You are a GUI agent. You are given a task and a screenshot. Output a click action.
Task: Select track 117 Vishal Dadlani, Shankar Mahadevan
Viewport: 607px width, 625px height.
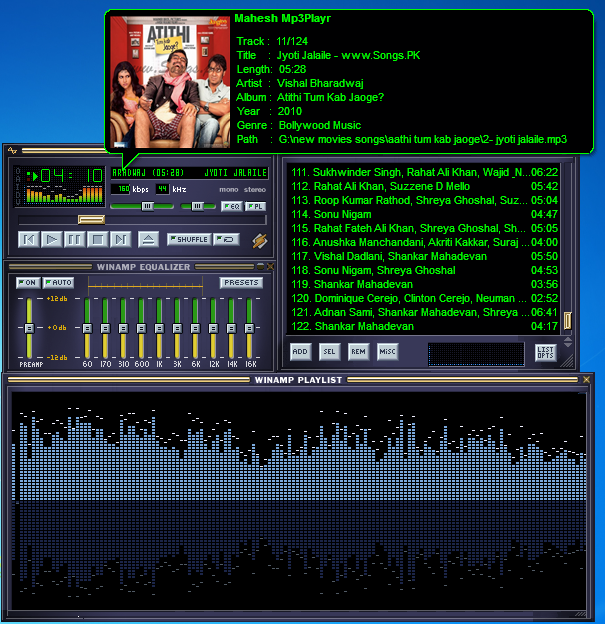[x=424, y=256]
